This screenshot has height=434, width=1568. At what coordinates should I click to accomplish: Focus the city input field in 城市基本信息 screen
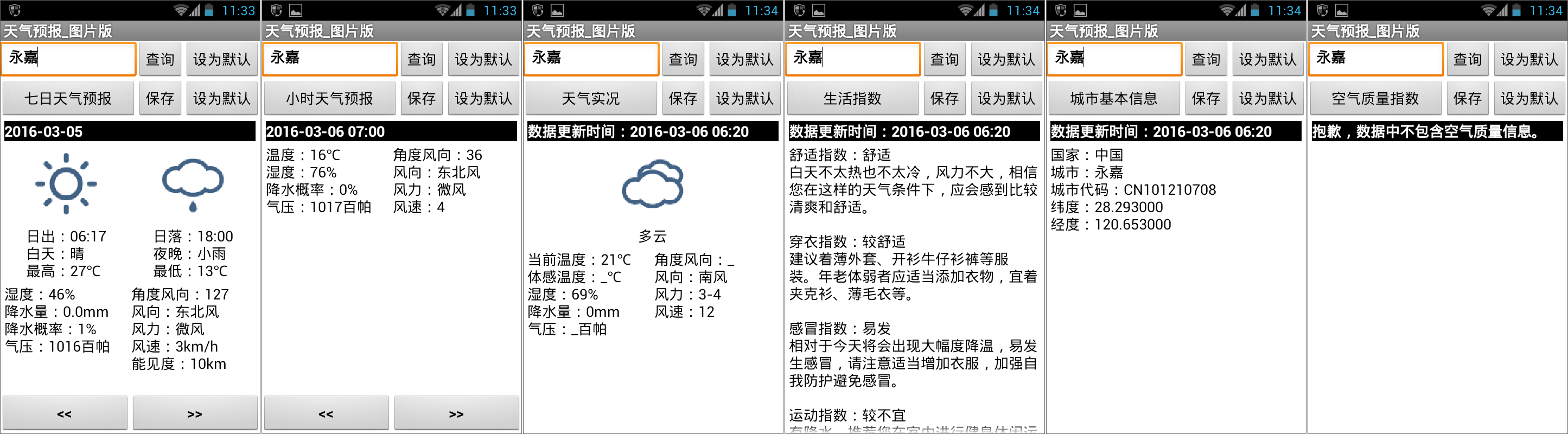[1114, 59]
